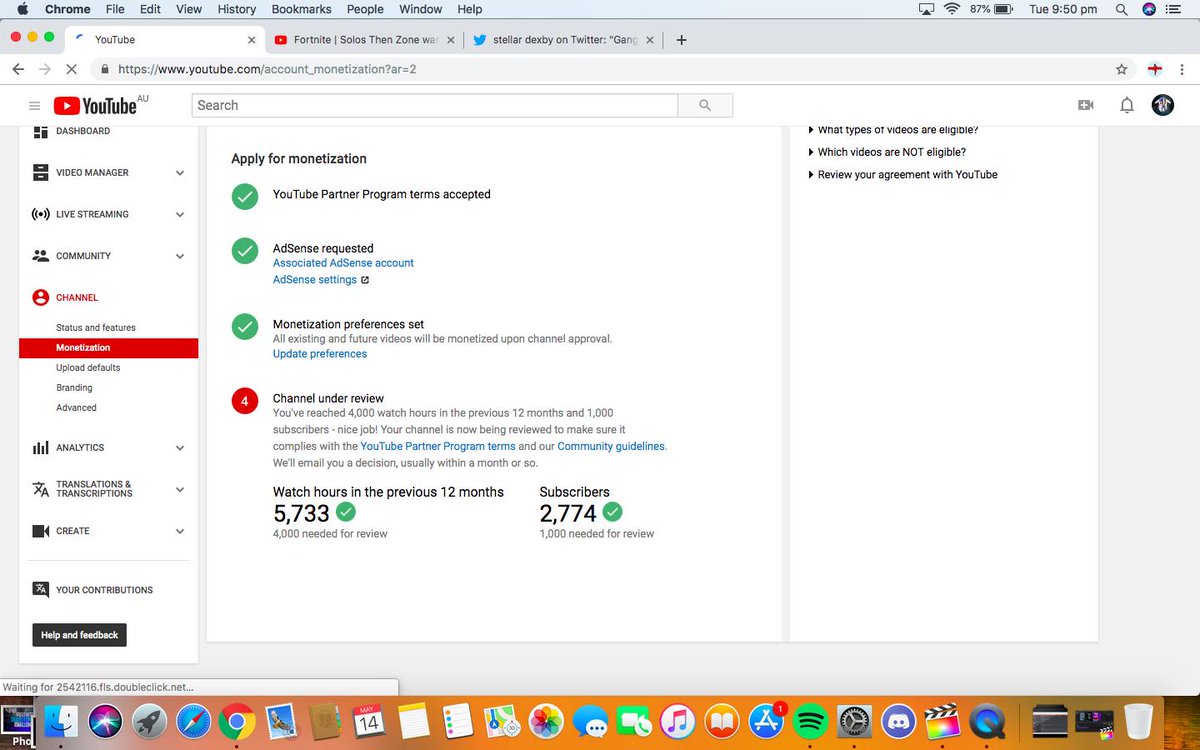Expand 'Review your agreement with YouTube'
This screenshot has width=1200, height=750.
tap(902, 174)
